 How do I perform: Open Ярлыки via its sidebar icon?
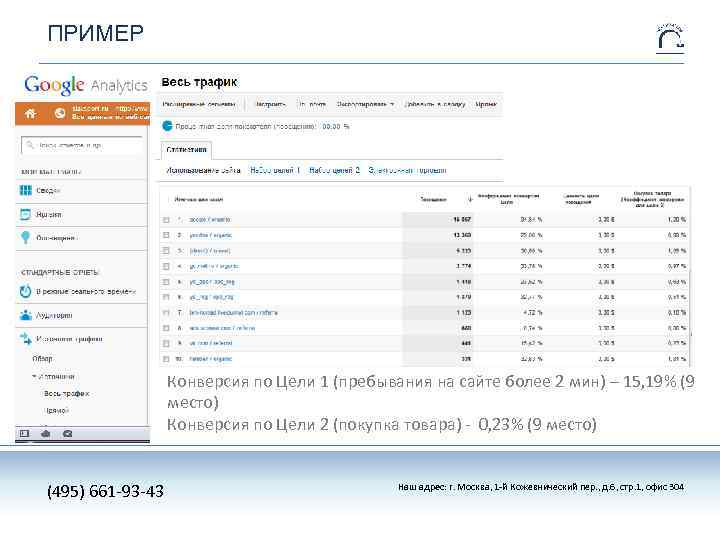coord(26,214)
